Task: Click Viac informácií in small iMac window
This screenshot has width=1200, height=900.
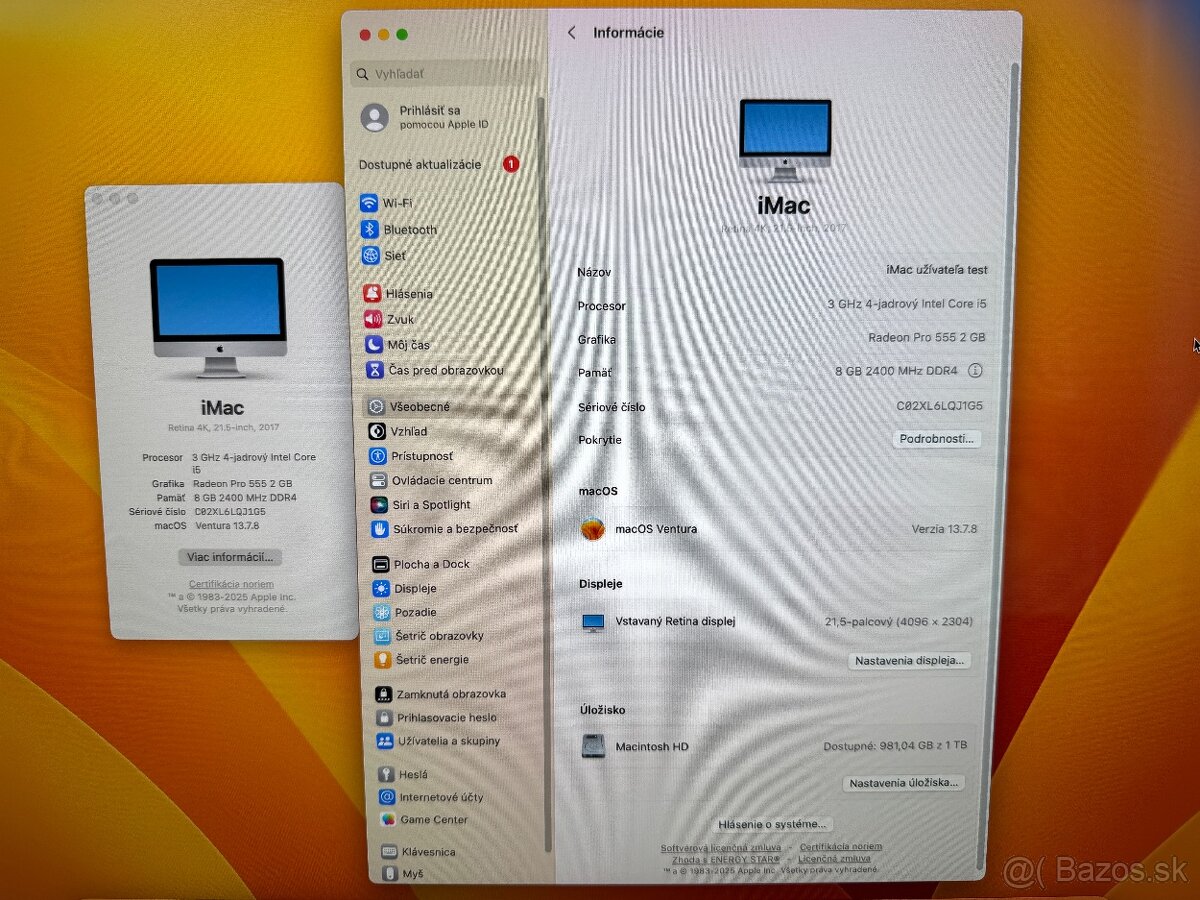Action: click(x=231, y=557)
